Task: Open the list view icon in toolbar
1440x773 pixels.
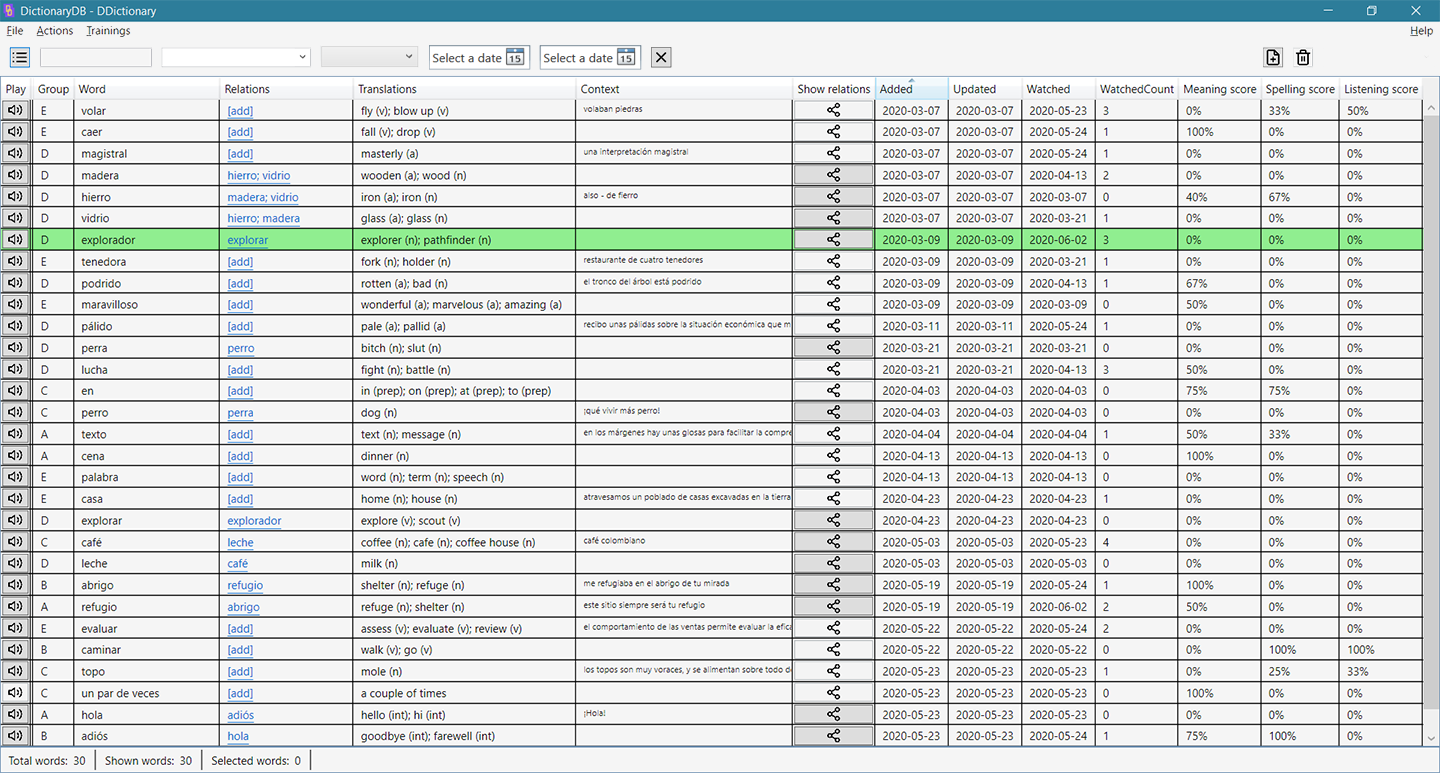Action: pos(19,57)
